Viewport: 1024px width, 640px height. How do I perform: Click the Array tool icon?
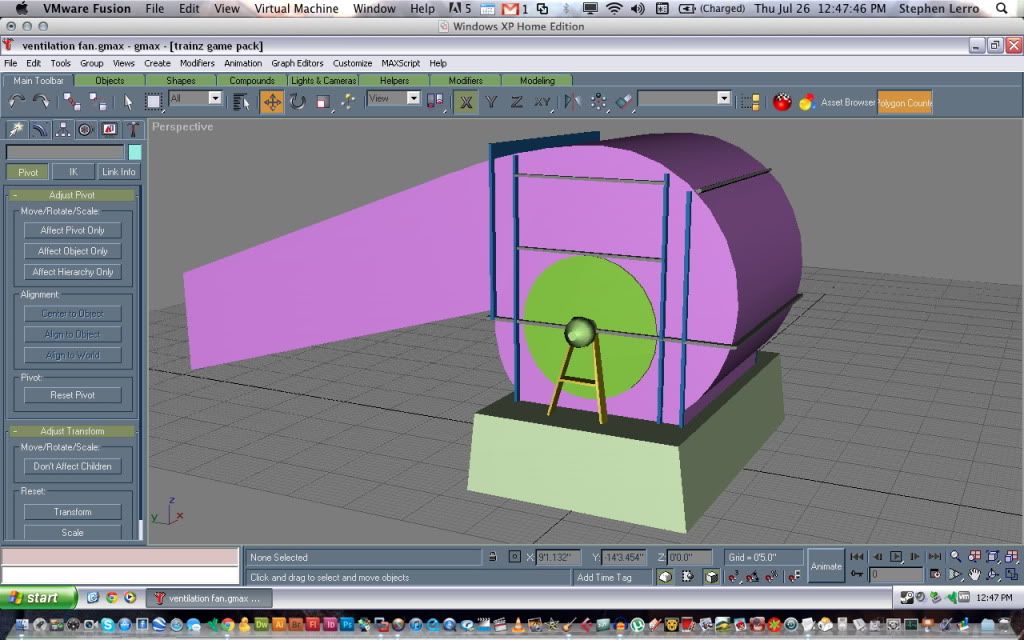tap(598, 102)
